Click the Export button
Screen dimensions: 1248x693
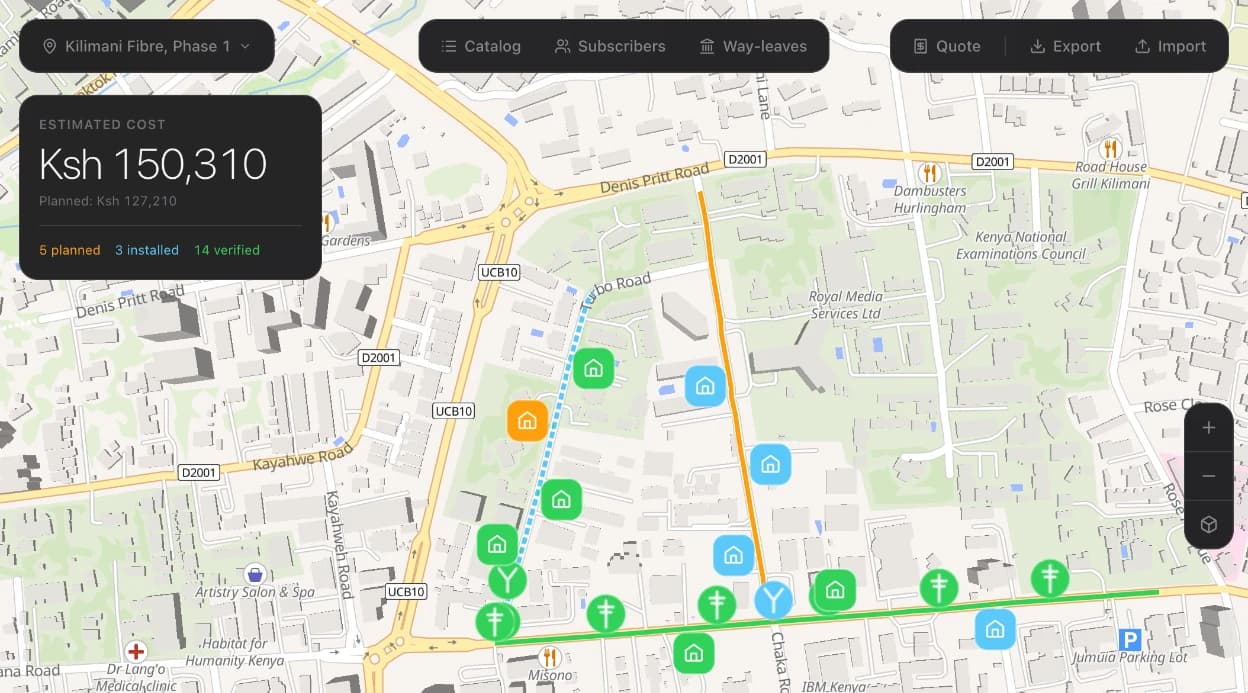(1066, 46)
